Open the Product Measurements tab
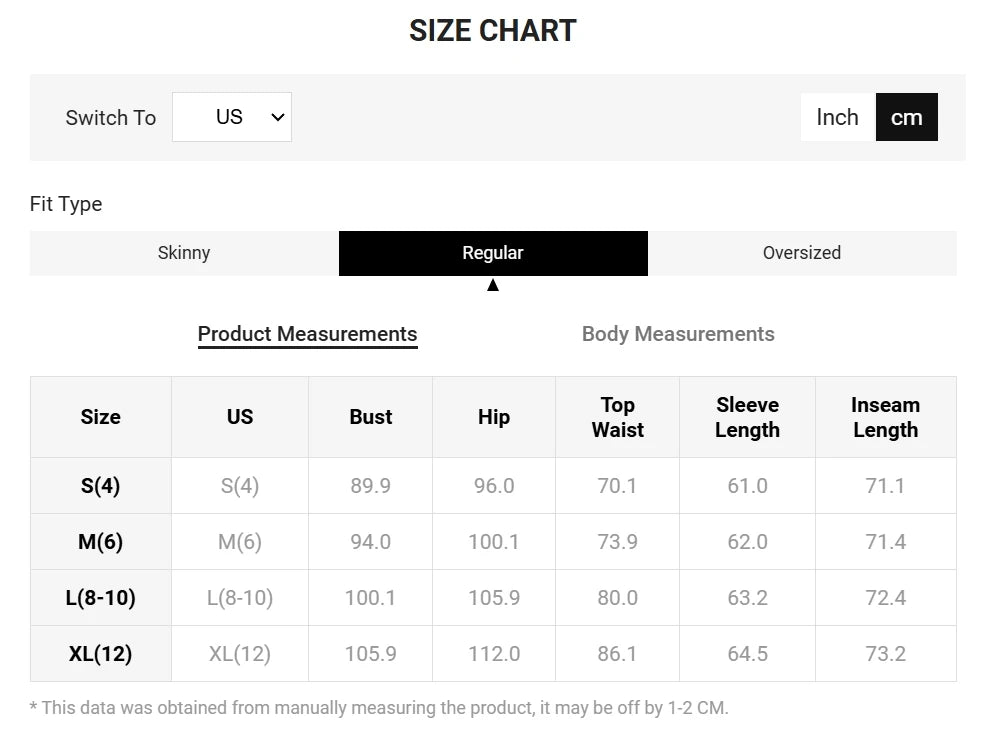Screen dimensions: 990x747 pos(307,334)
